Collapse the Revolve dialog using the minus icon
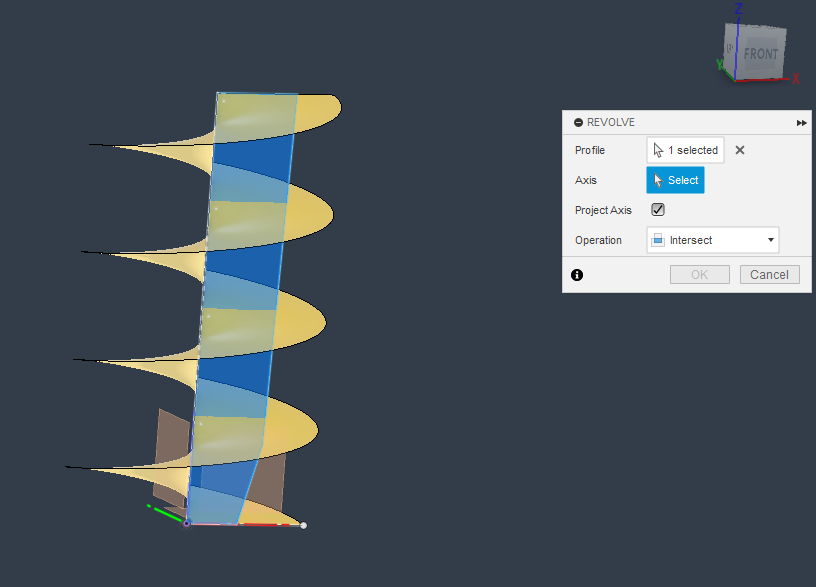This screenshot has width=816, height=587. 578,122
